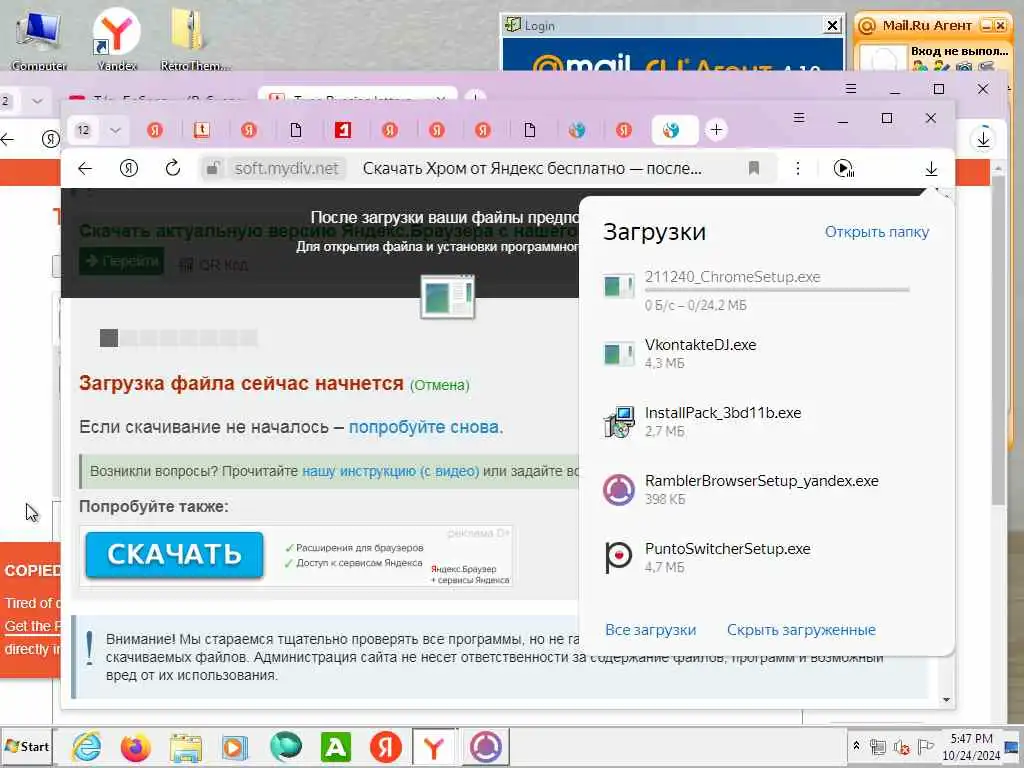Screen dimensions: 1024x768
Task: Open the Computer desktop icon
Action: coord(39,40)
